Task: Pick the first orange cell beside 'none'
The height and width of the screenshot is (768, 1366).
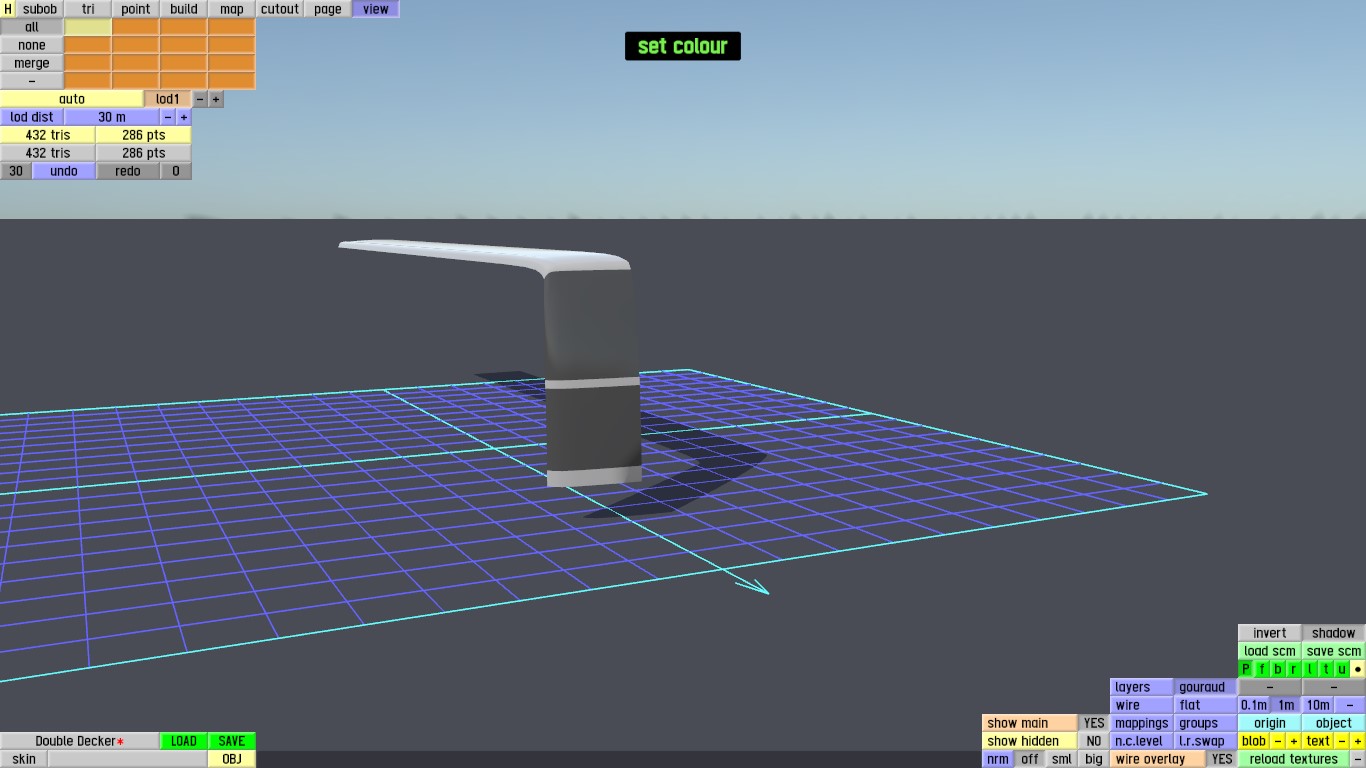Action: pyautogui.click(x=88, y=45)
